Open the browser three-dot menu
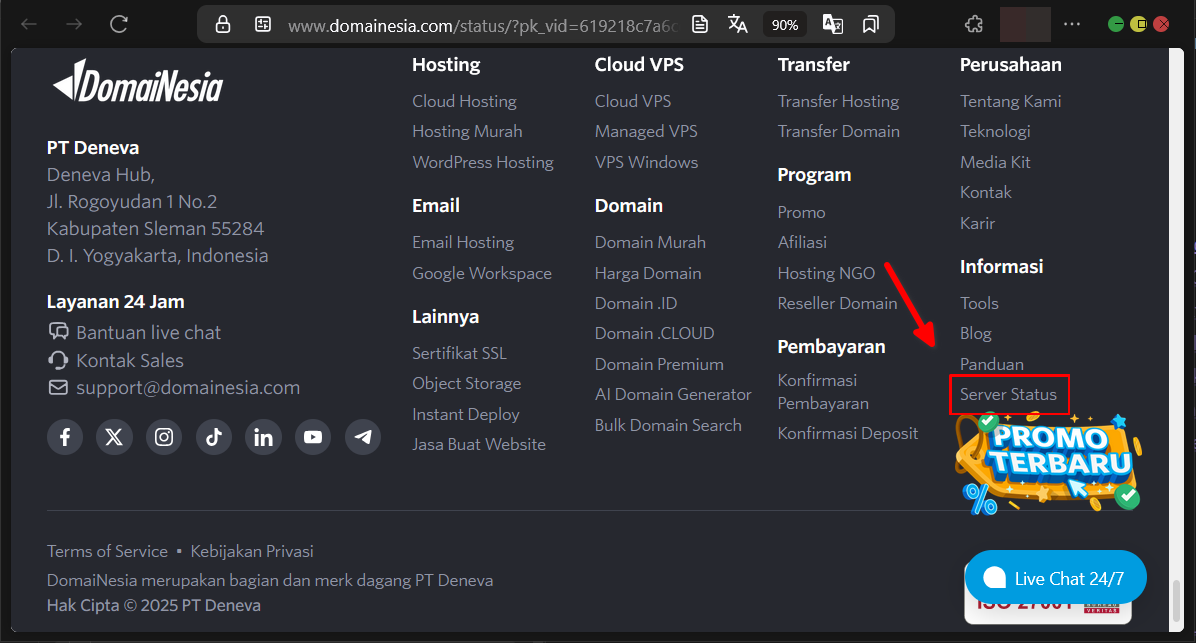1196x643 pixels. (x=1072, y=24)
